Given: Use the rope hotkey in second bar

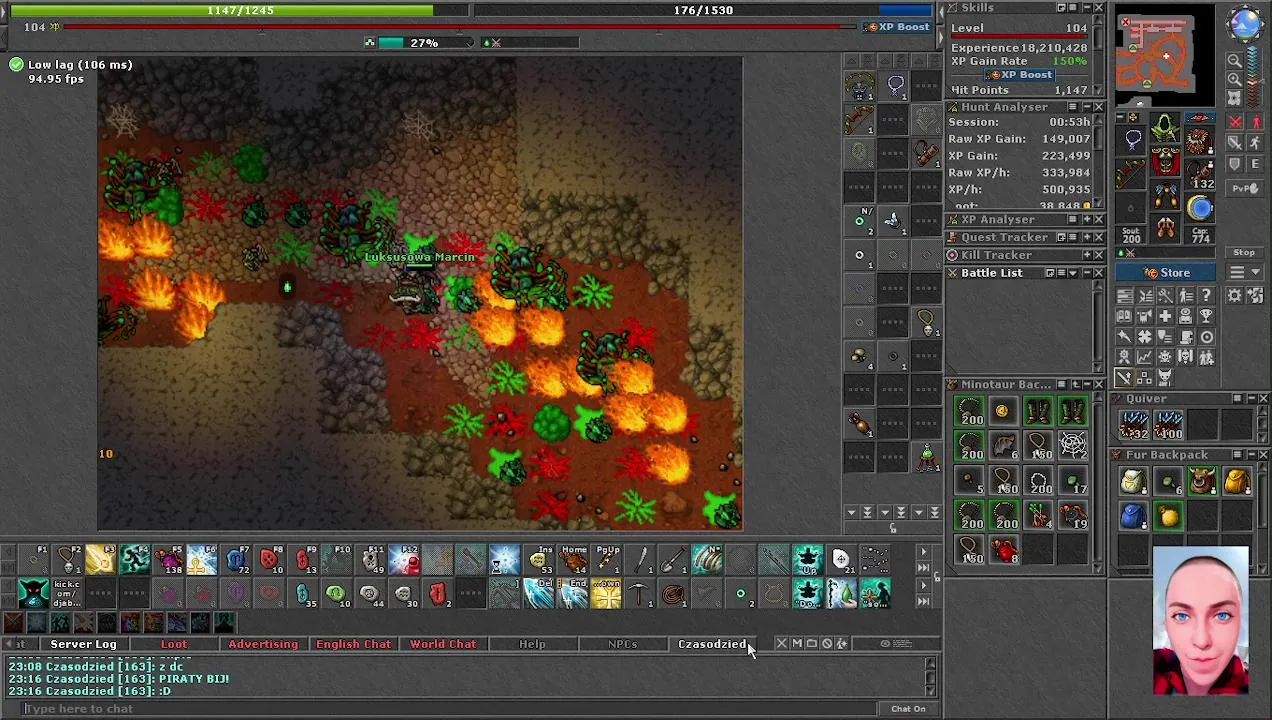Looking at the screenshot, I should pos(674,594).
